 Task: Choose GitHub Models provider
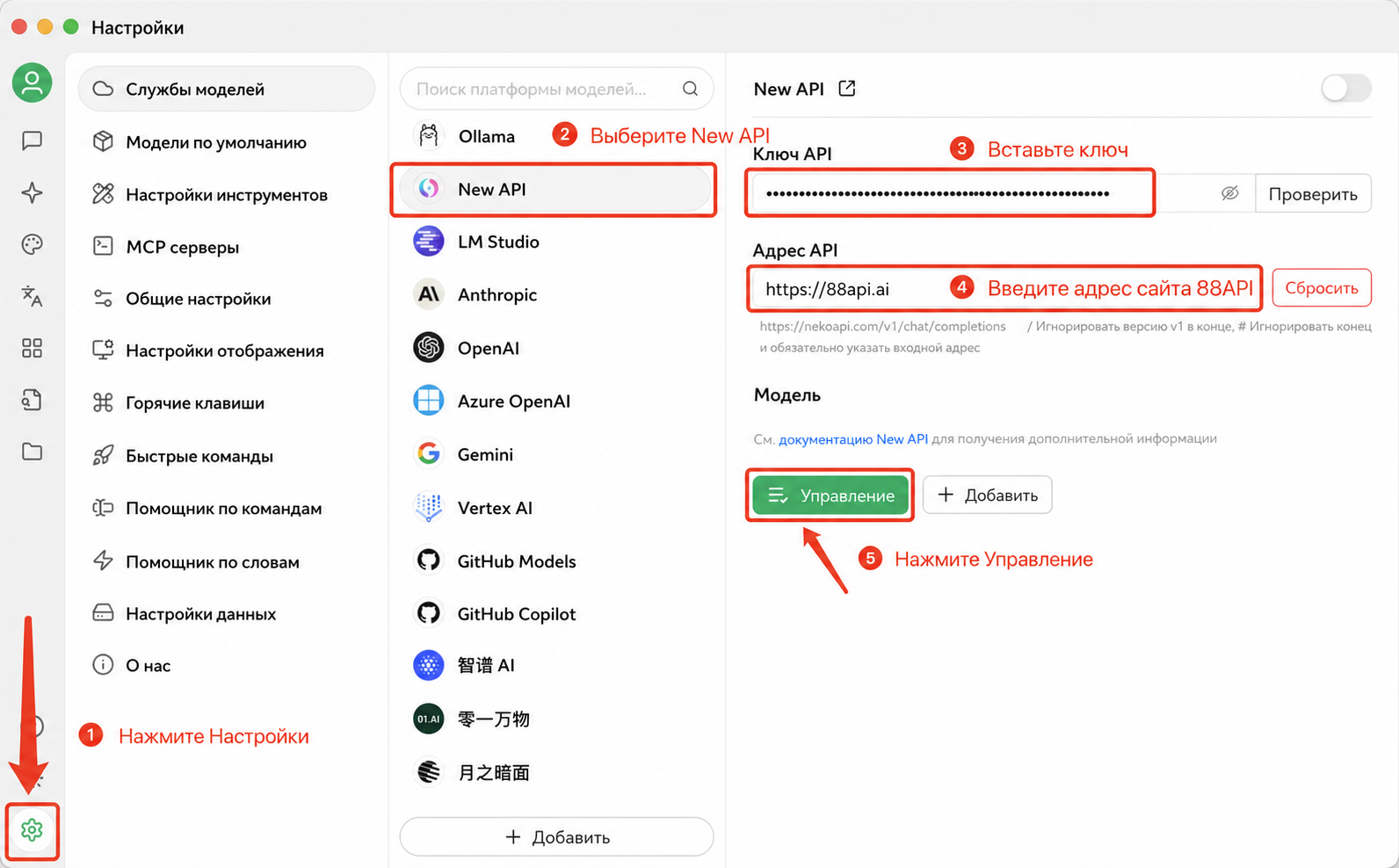click(556, 561)
